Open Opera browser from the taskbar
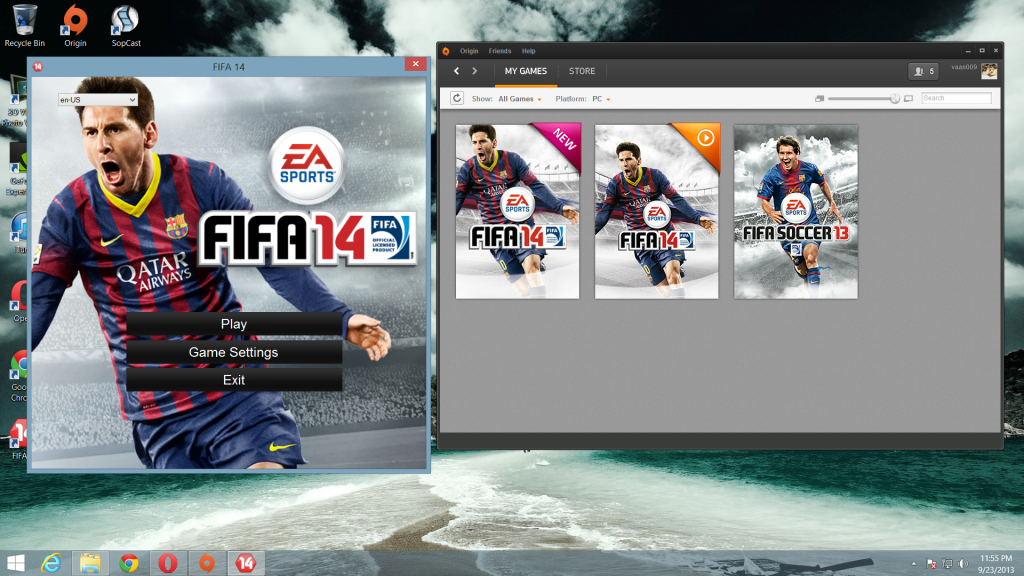 click(x=168, y=563)
